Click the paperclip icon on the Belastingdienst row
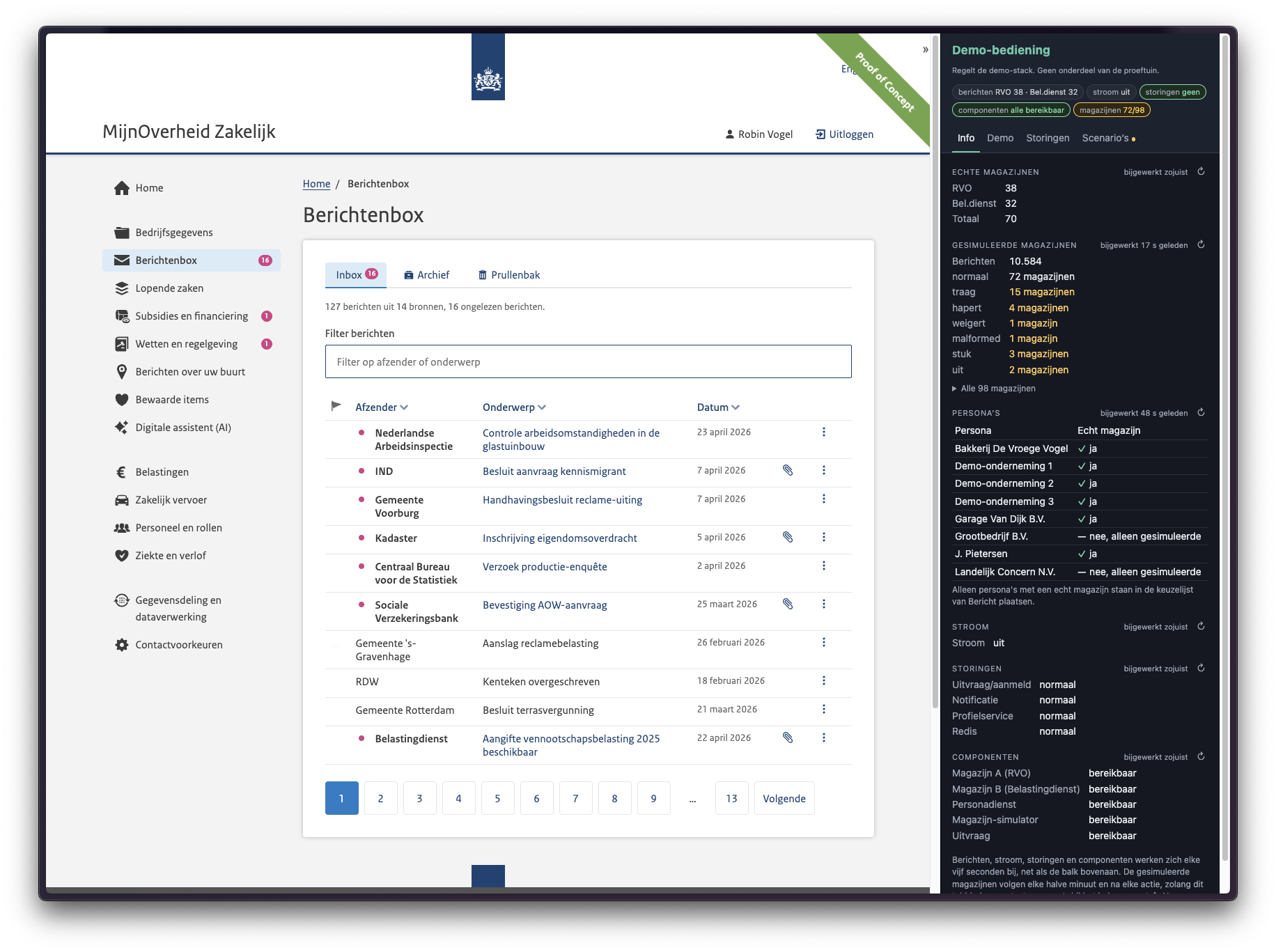This screenshot has width=1276, height=952. pos(788,738)
